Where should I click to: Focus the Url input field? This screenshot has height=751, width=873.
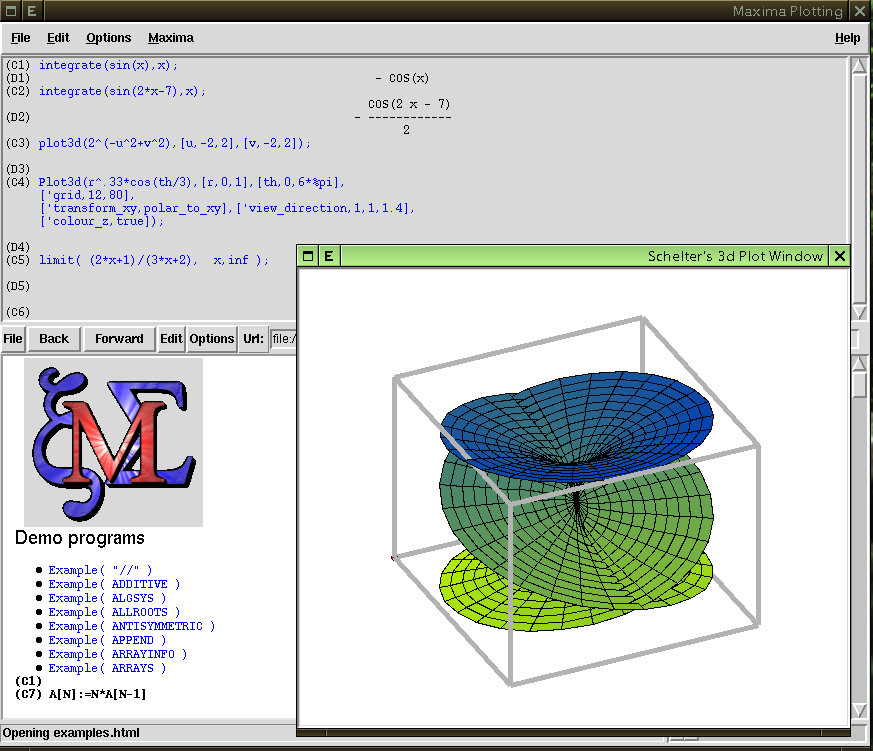pyautogui.click(x=284, y=338)
